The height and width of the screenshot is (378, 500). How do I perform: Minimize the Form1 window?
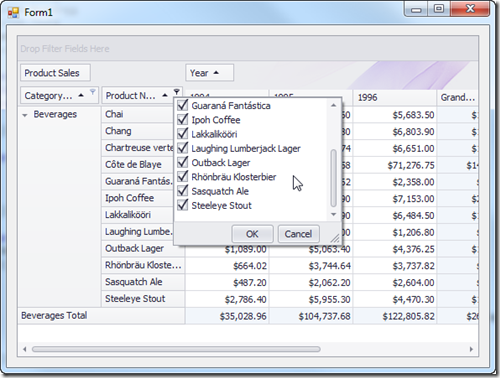click(x=416, y=9)
